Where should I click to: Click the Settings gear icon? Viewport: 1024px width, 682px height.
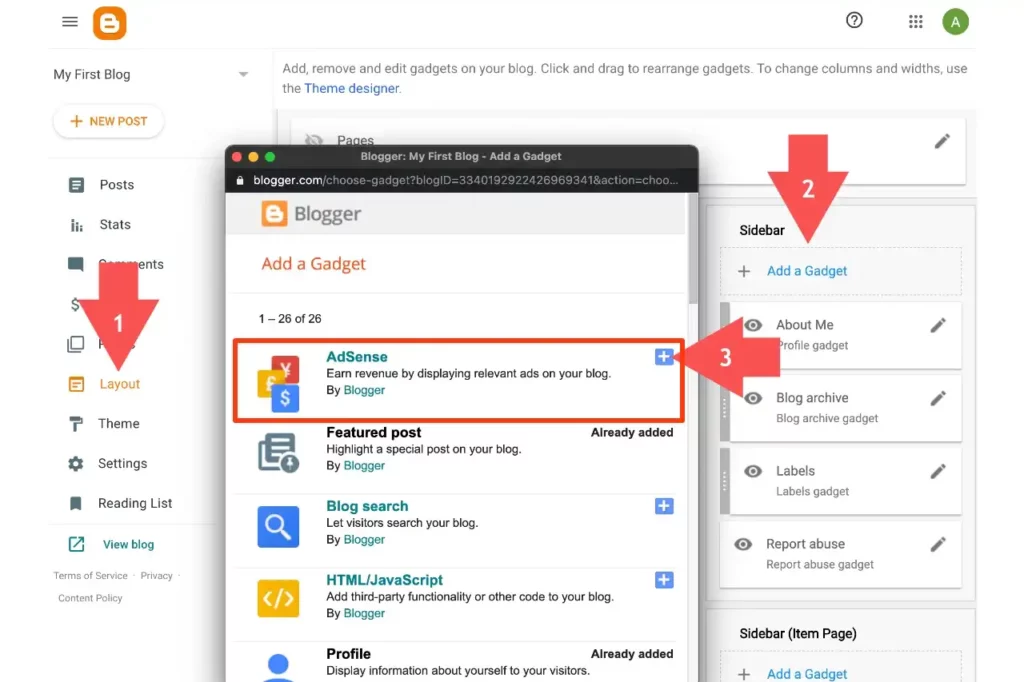[76, 464]
